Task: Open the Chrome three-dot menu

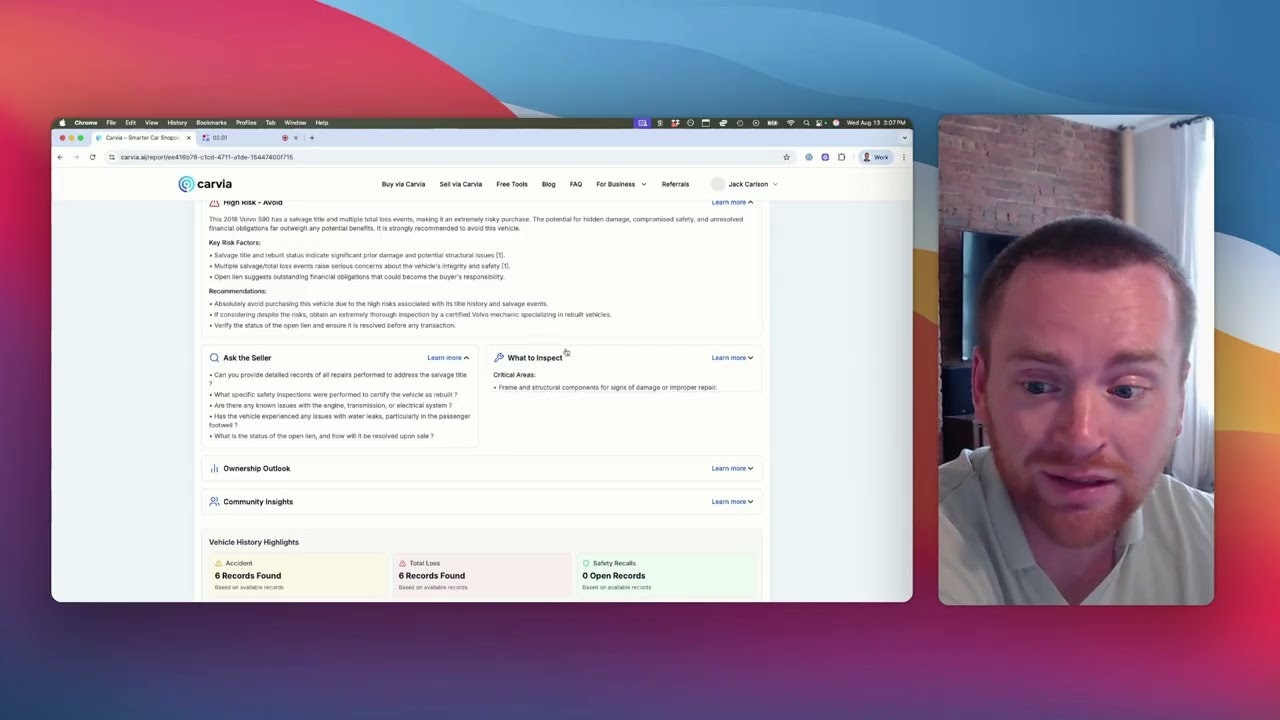Action: tap(903, 157)
